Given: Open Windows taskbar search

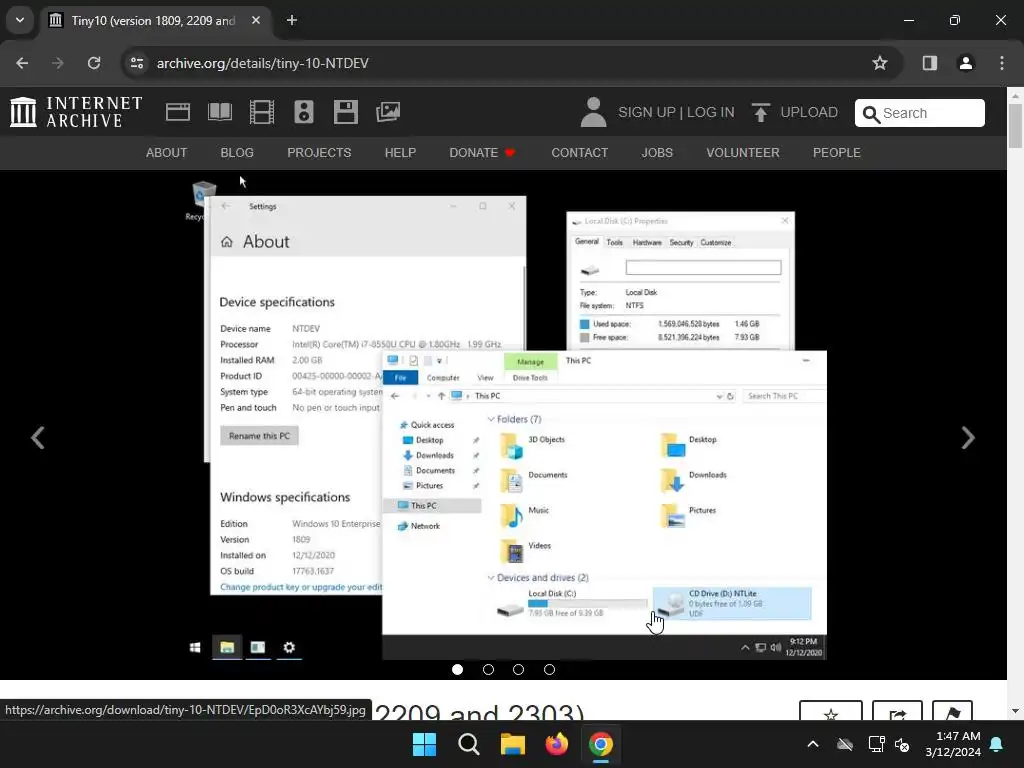Looking at the screenshot, I should [x=468, y=744].
